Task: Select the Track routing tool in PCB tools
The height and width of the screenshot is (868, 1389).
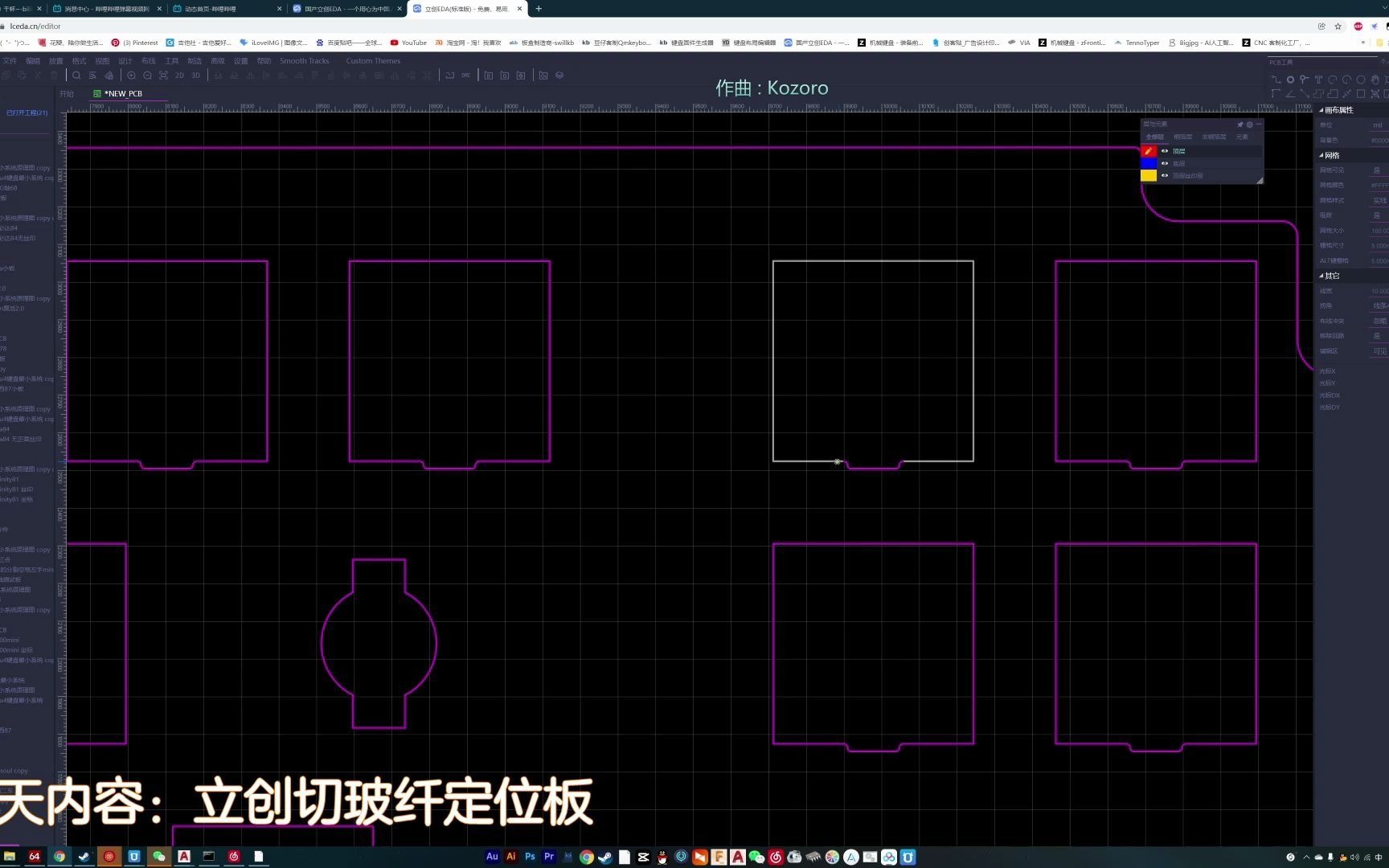Action: tap(1276, 80)
